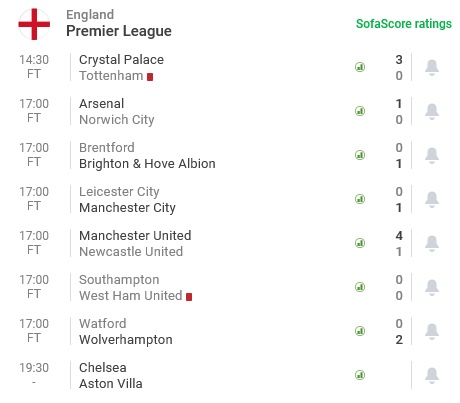This screenshot has height=403, width=460.
Task: Open statistics icon for Arsenal vs Norwich City
Action: [x=360, y=111]
